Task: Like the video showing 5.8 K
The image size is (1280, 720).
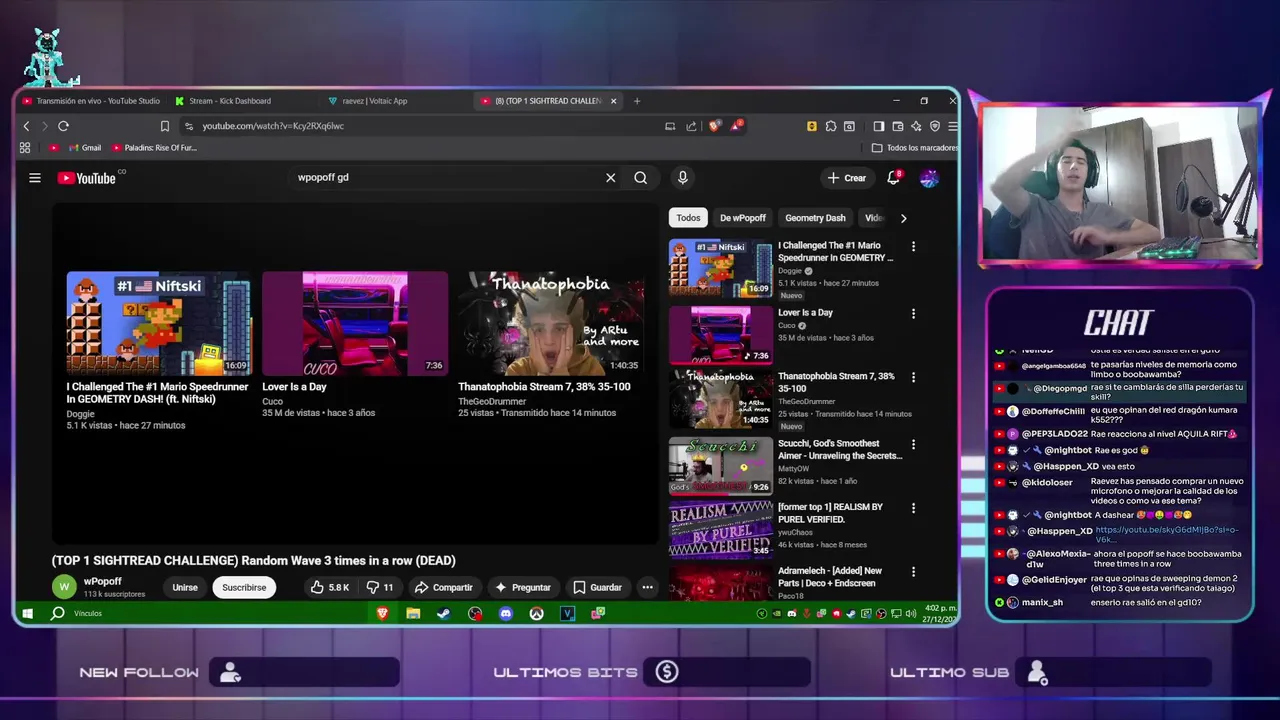Action: pyautogui.click(x=330, y=587)
